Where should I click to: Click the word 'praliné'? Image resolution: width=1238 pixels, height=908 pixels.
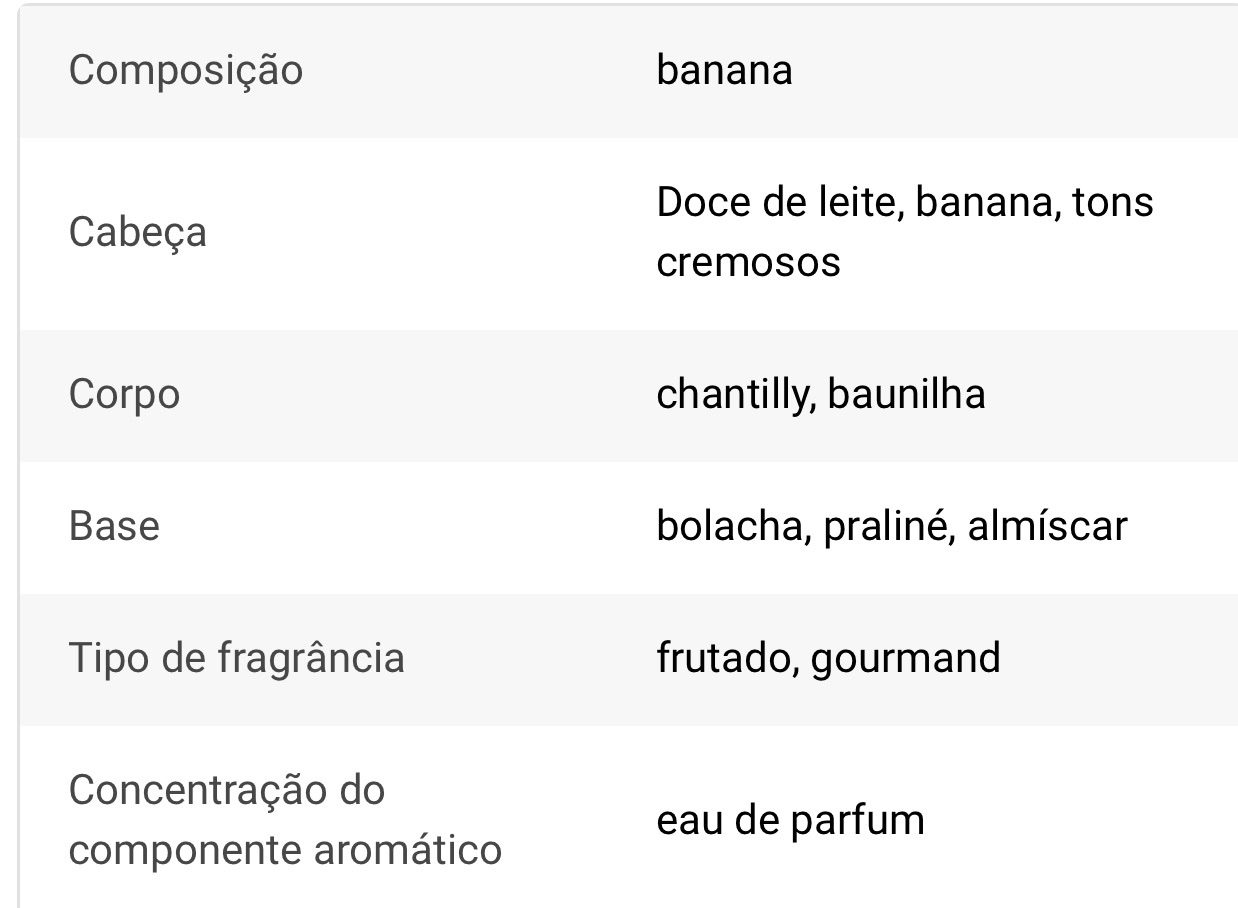(880, 526)
